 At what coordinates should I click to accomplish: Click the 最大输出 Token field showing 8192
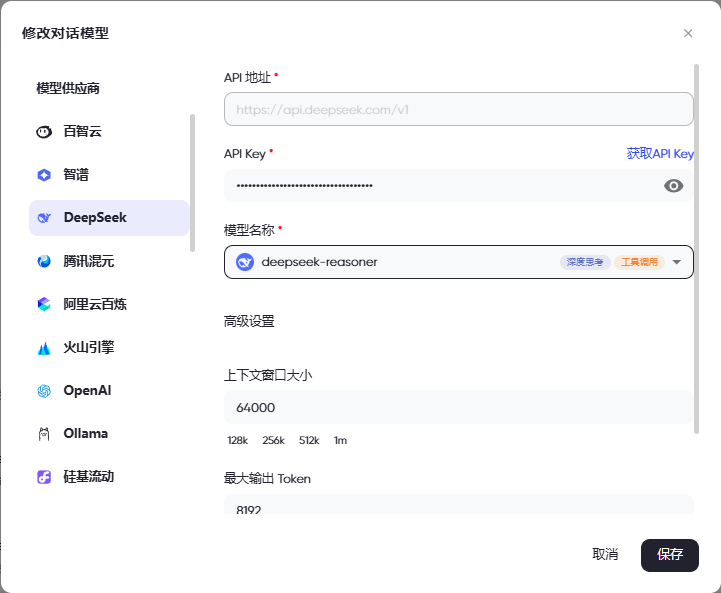(x=458, y=504)
